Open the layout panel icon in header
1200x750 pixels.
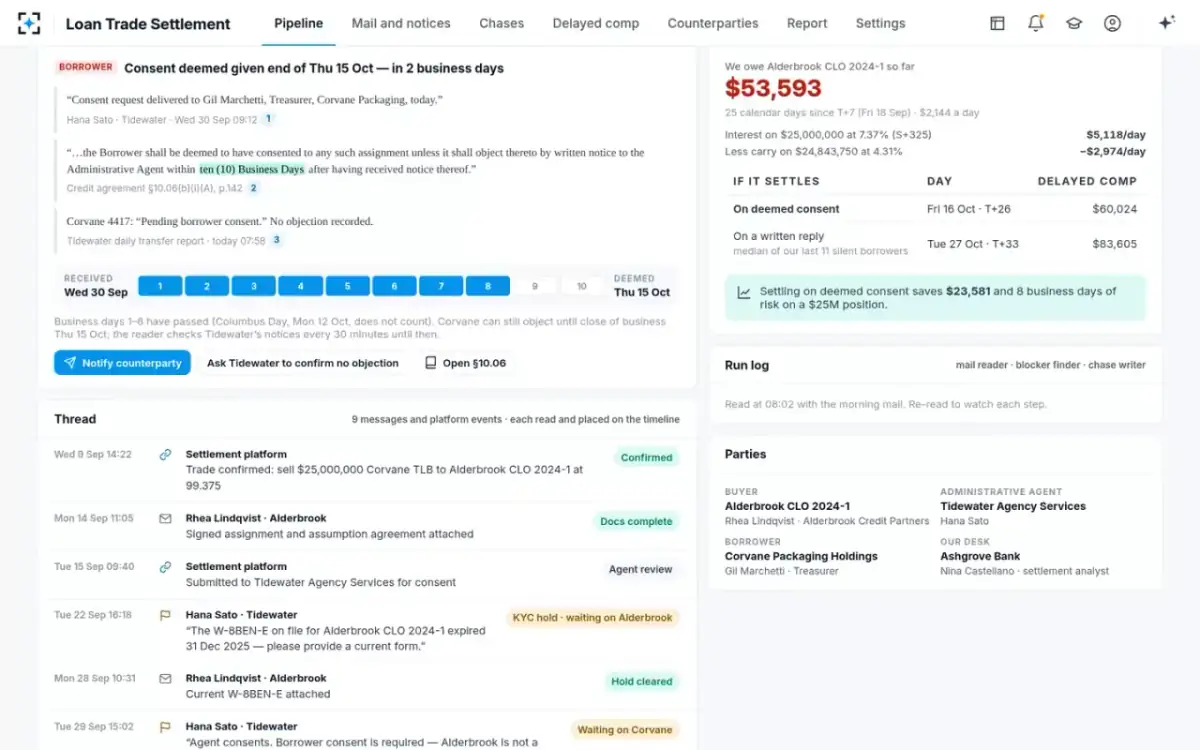[997, 23]
